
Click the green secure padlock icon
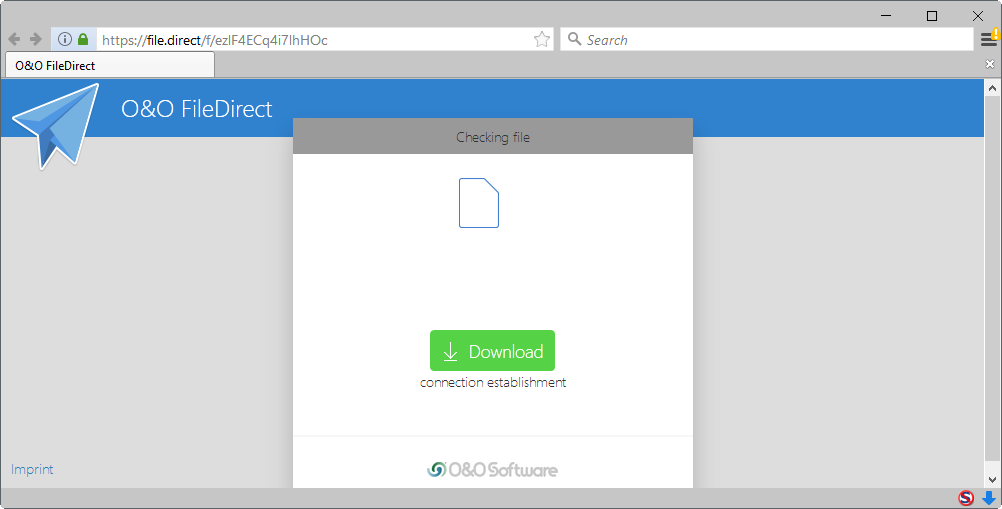coord(83,40)
